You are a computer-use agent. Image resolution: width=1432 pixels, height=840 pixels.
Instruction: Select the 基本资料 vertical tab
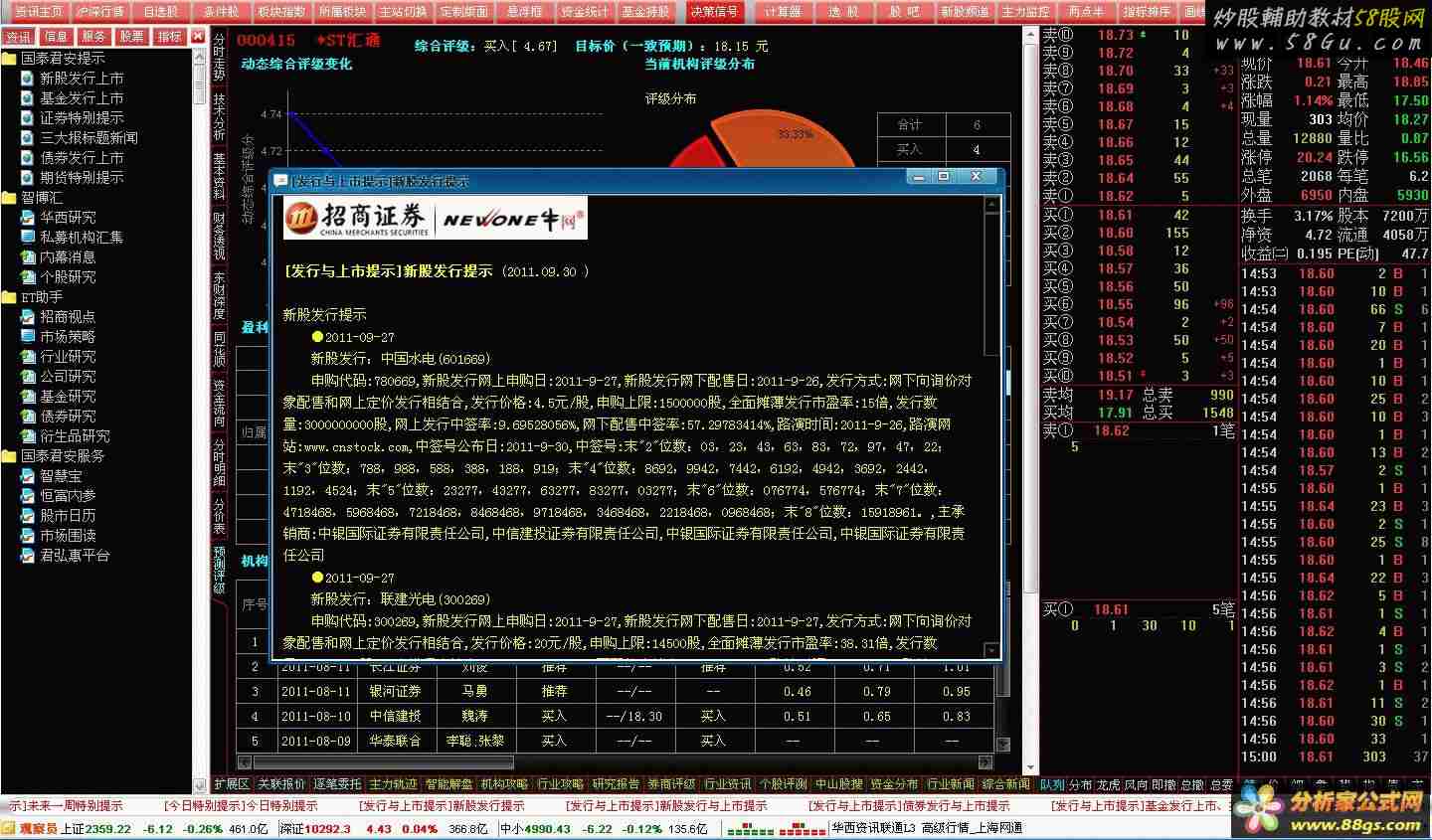pyautogui.click(x=219, y=177)
